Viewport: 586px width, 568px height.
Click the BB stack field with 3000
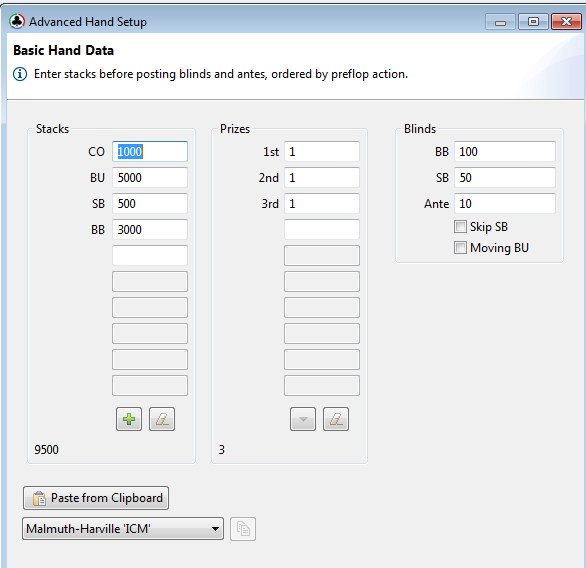click(x=150, y=229)
